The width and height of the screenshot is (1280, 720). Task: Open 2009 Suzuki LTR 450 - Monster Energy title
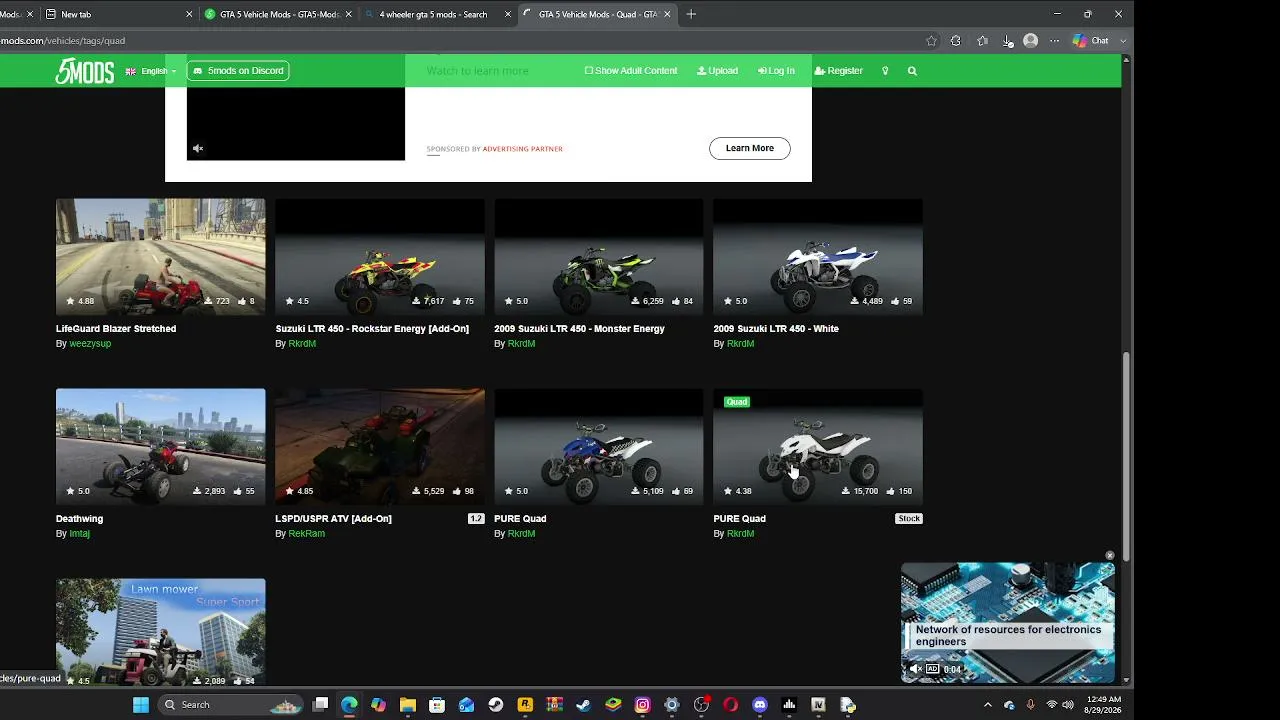point(579,329)
